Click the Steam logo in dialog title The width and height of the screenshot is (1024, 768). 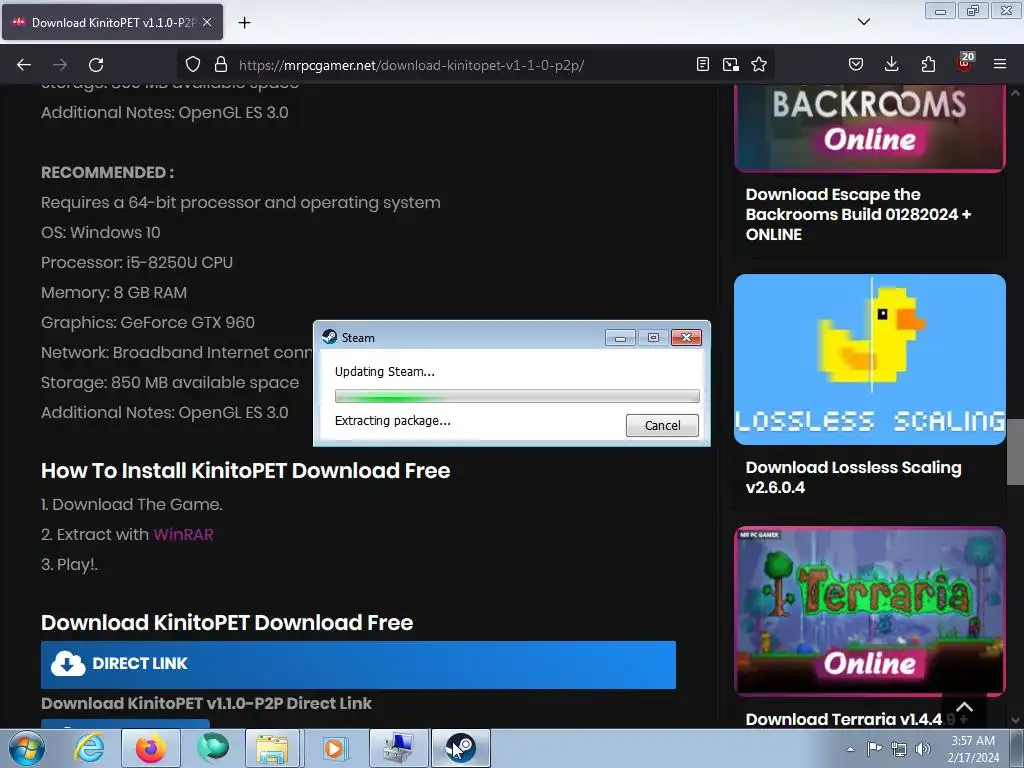[330, 337]
